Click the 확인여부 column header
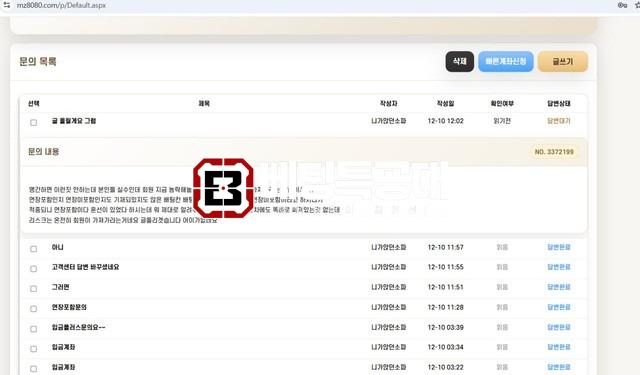 502,104
